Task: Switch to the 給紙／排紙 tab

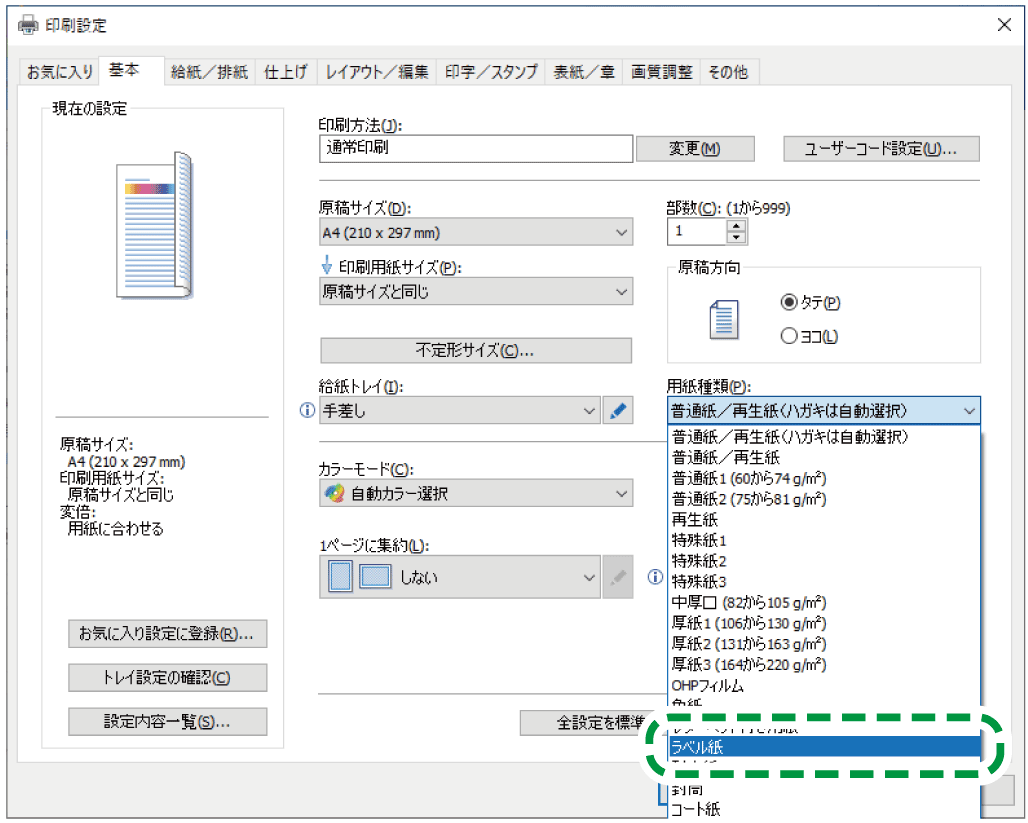Action: (x=209, y=72)
